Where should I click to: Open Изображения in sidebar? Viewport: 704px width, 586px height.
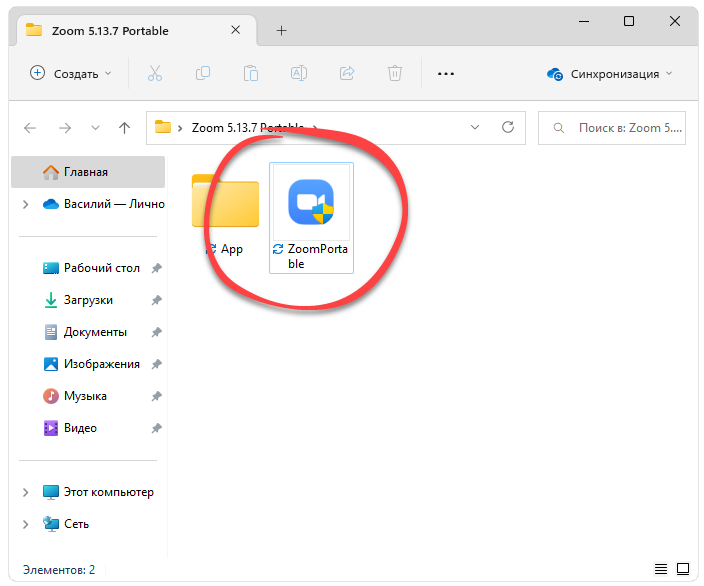pos(92,364)
